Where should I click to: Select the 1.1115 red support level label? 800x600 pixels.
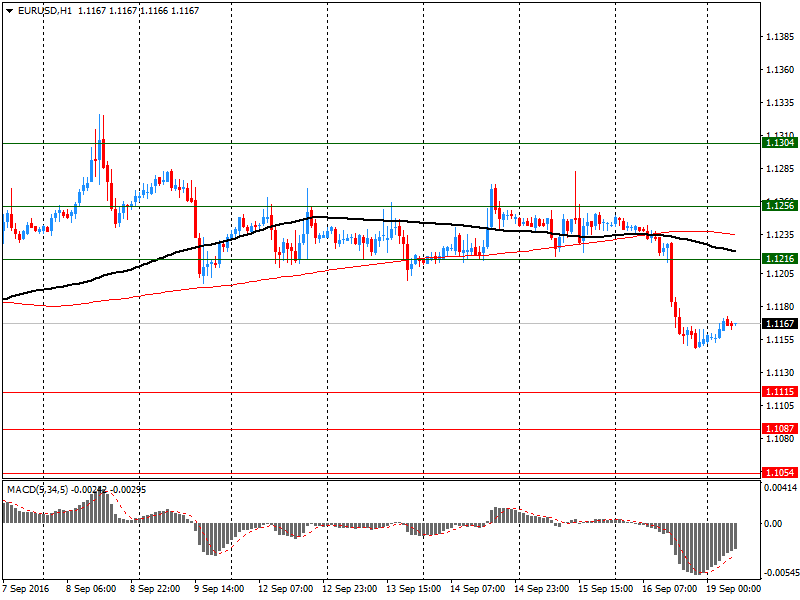tap(779, 392)
